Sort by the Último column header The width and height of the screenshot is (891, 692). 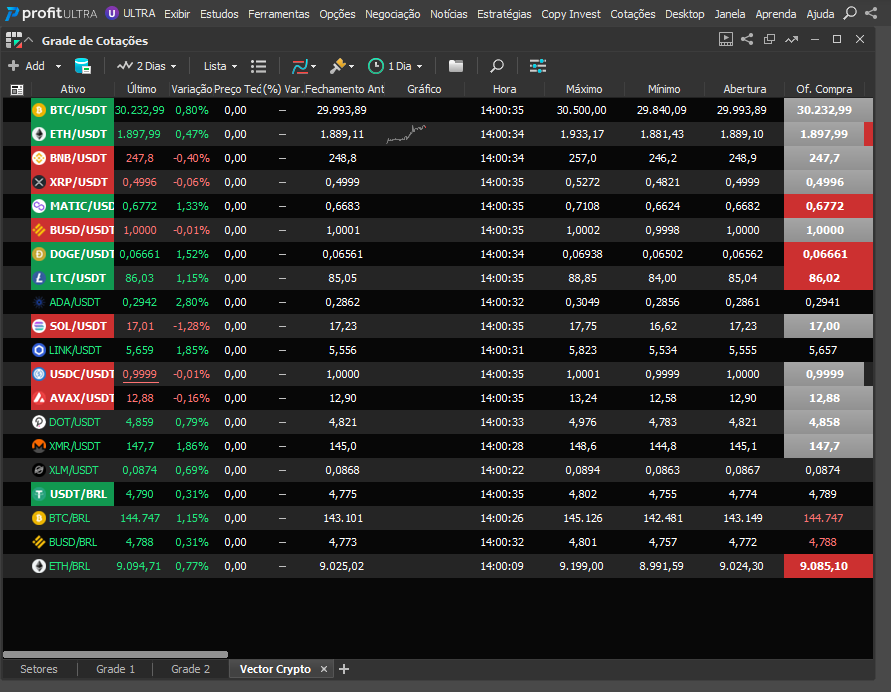coord(141,89)
